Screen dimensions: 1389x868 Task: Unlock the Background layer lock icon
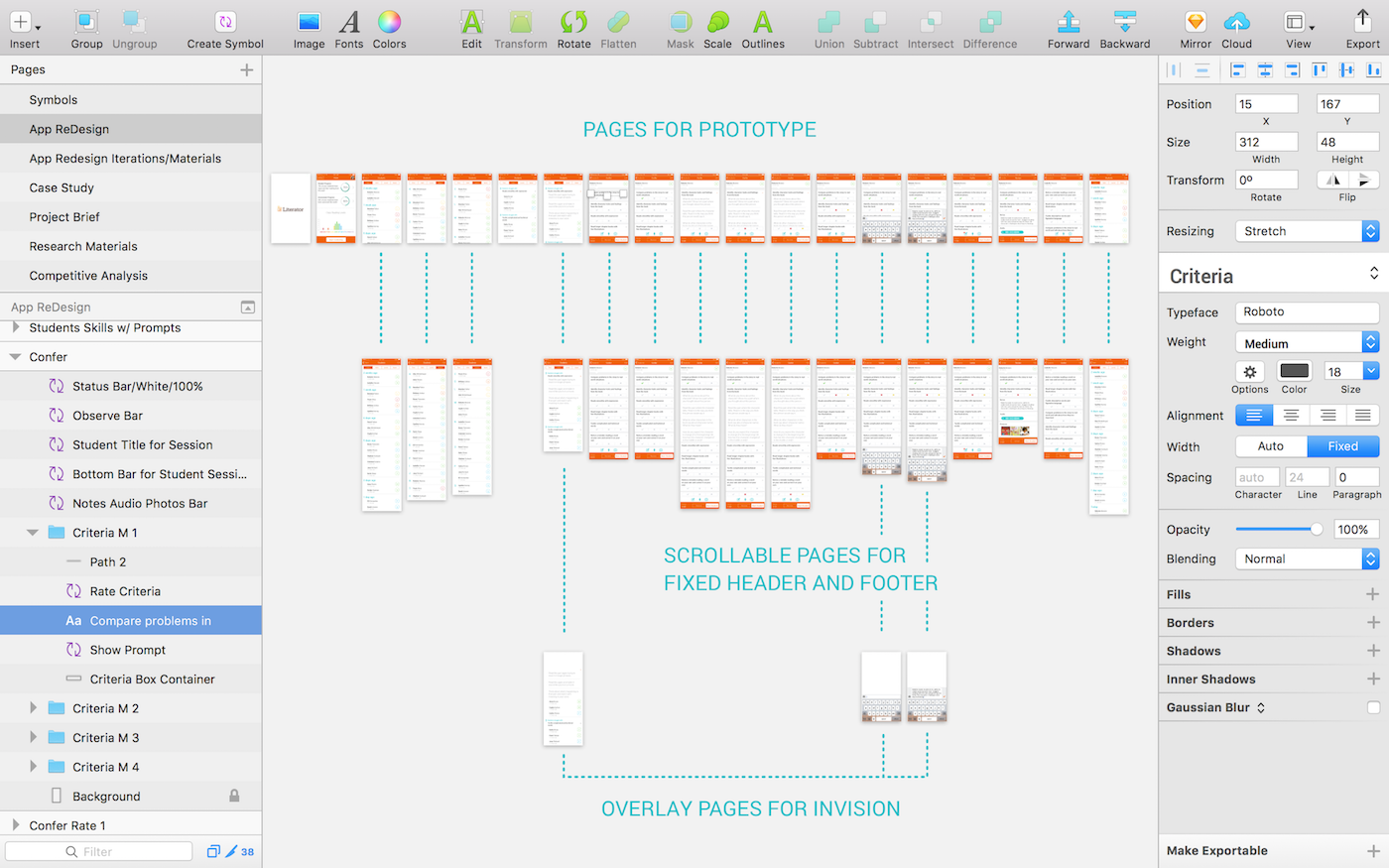(234, 796)
